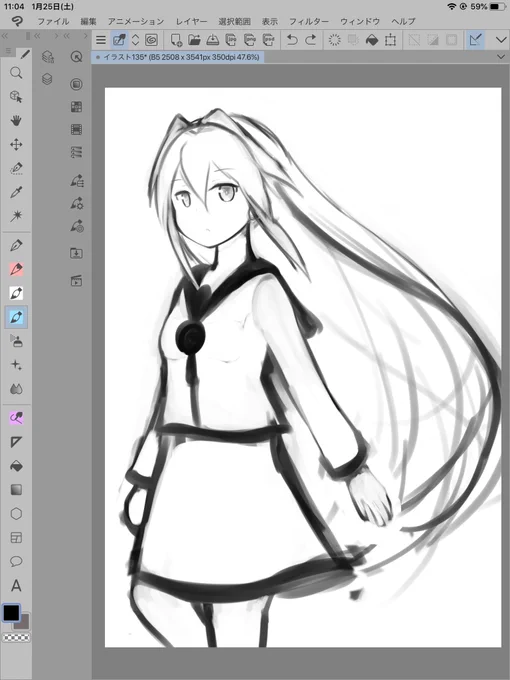Save the canvas using save icon
510x680 pixels.
click(212, 40)
